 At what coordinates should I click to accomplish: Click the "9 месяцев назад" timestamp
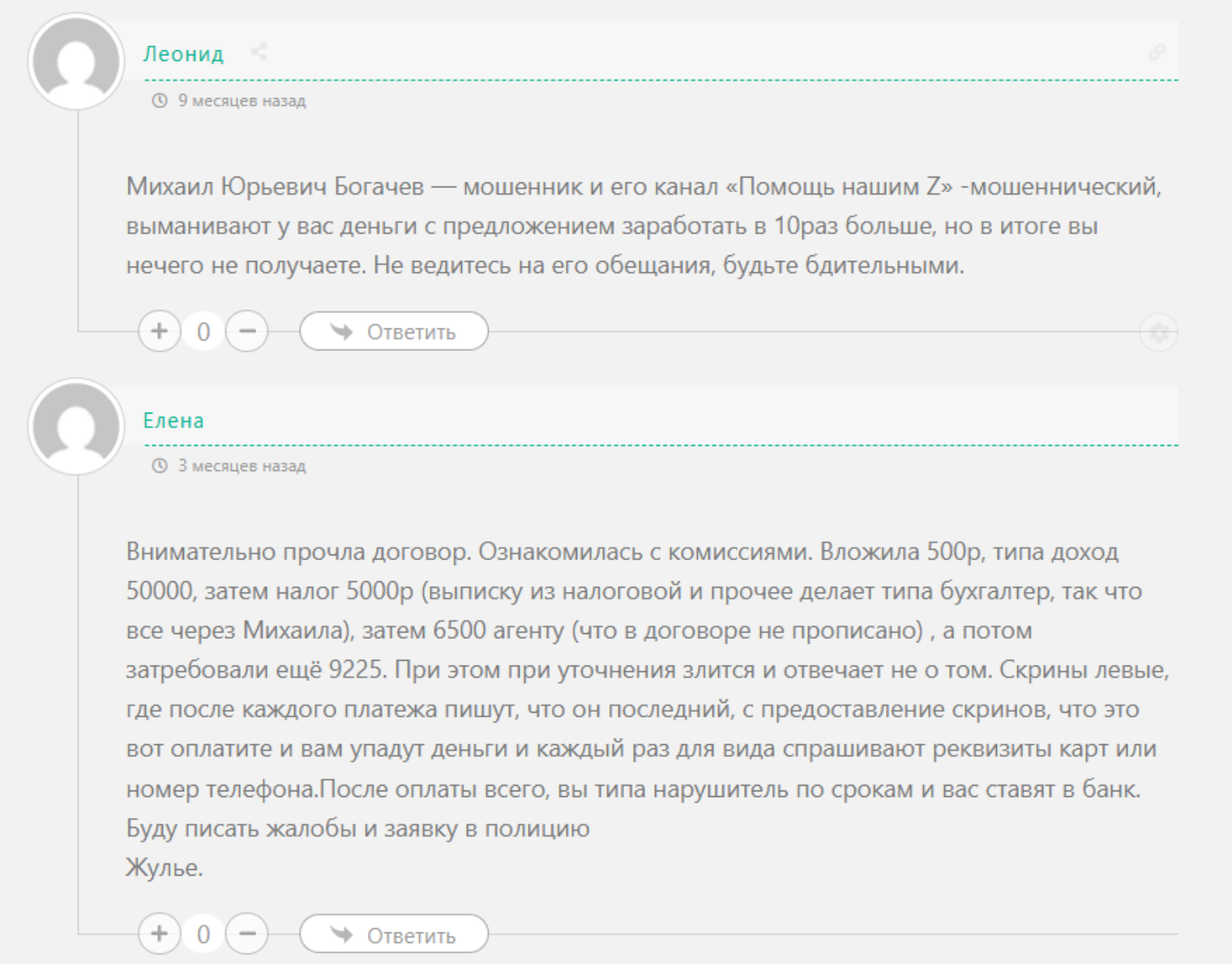point(242,101)
